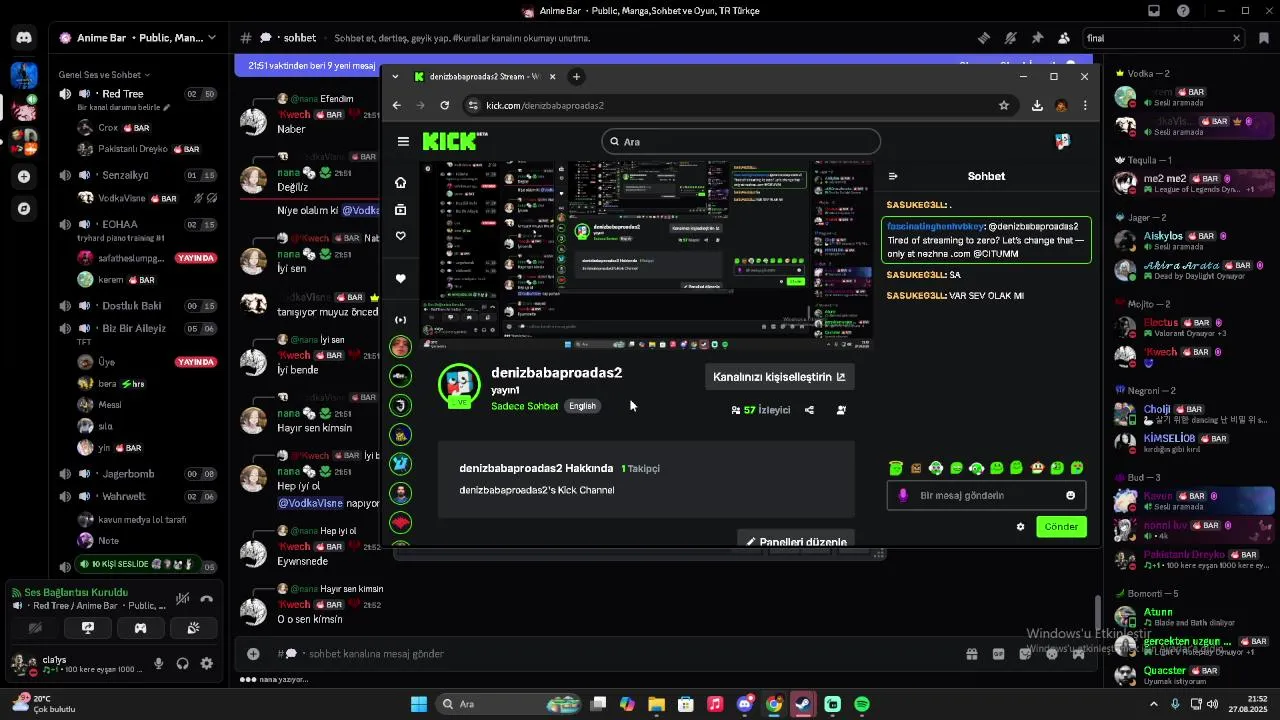Click add a server plus icon
1280x720 pixels.
[x=24, y=176]
